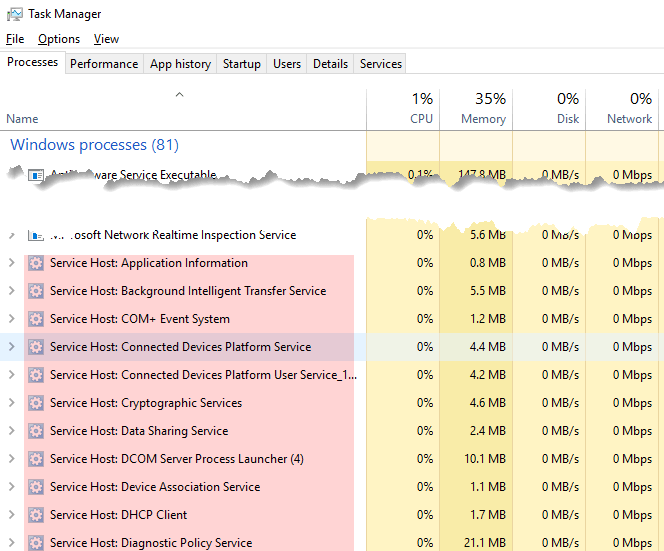Image resolution: width=664 pixels, height=551 pixels.
Task: Click gear icon for Device Association Service
Action: (x=36, y=487)
